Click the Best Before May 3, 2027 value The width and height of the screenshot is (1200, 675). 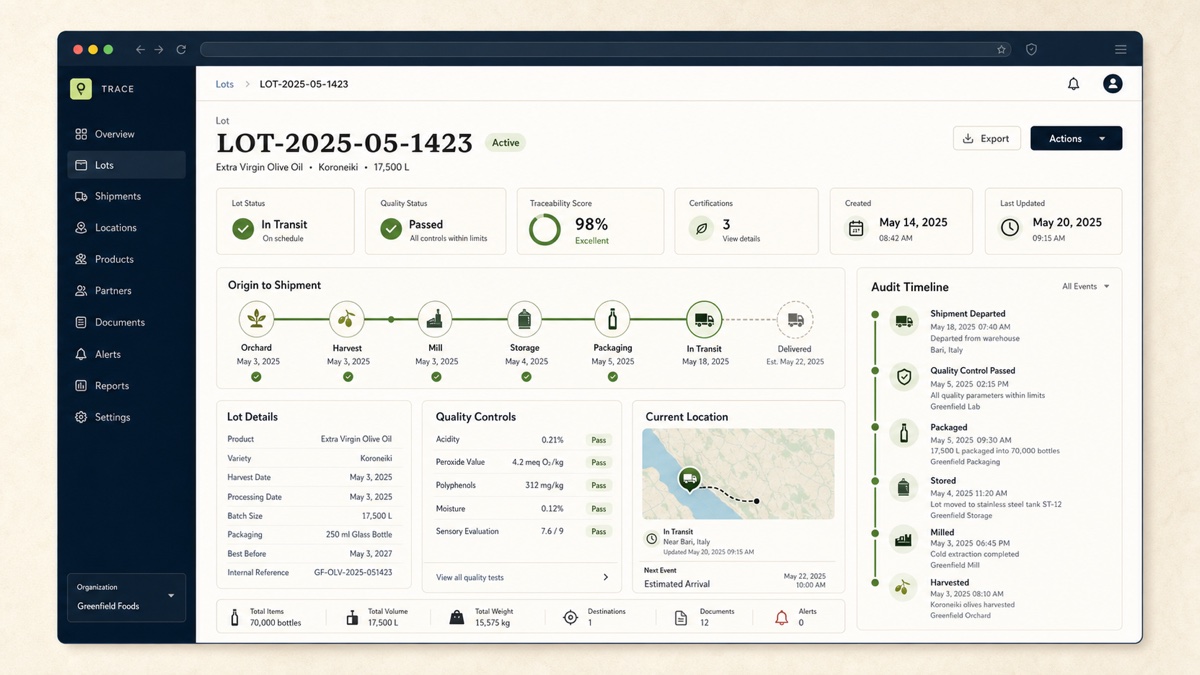click(371, 554)
